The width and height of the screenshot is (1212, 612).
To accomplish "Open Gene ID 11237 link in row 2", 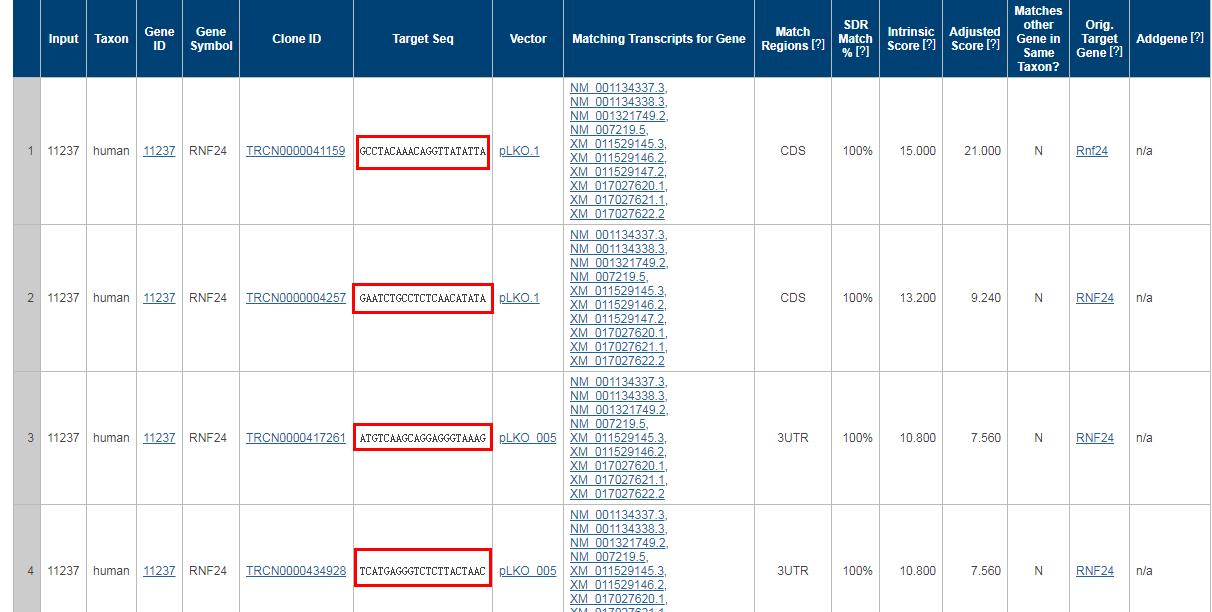I will pos(159,298).
